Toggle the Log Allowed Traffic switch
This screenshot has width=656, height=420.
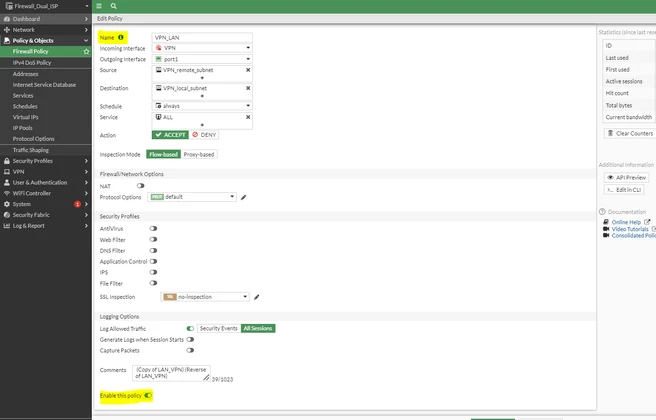coord(190,328)
